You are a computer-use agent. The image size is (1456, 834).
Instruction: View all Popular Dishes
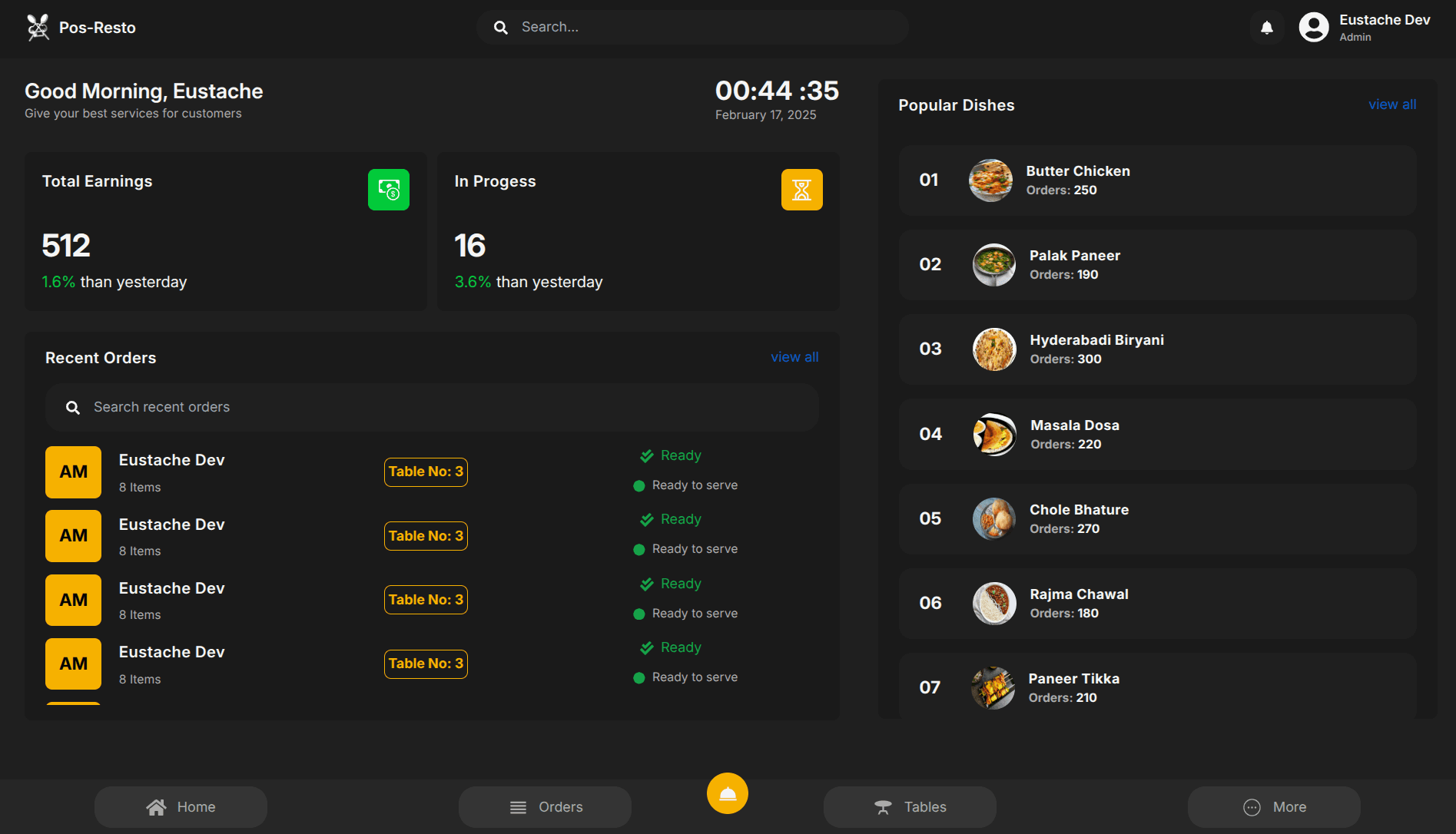pos(1391,104)
